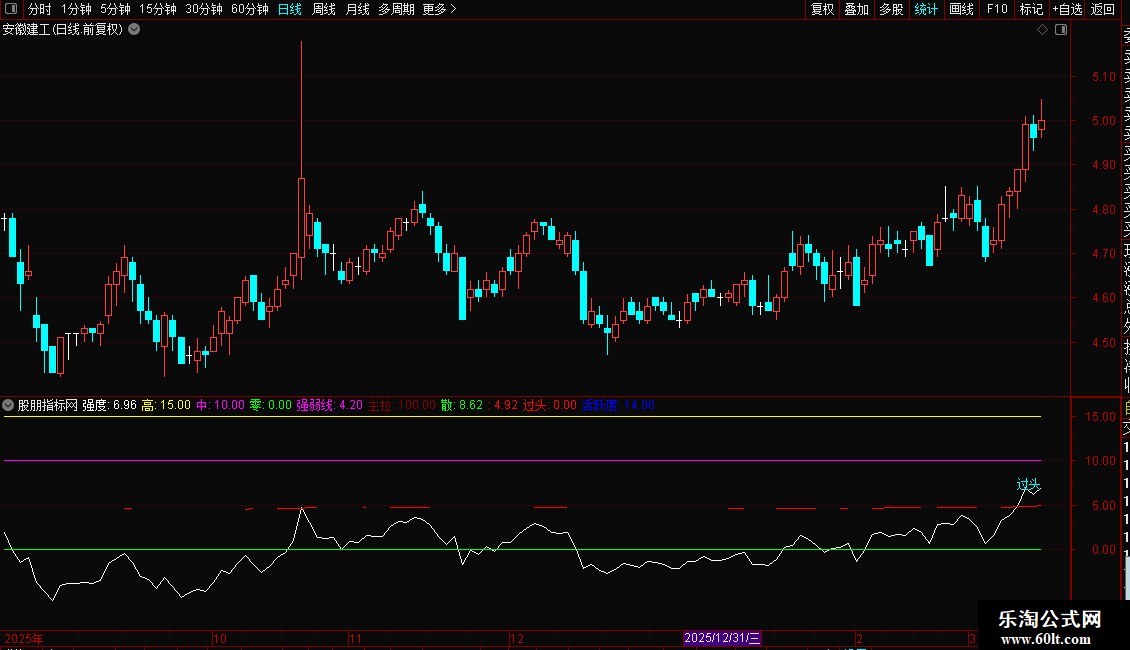Click the yellow 15.00 level line

522,417
